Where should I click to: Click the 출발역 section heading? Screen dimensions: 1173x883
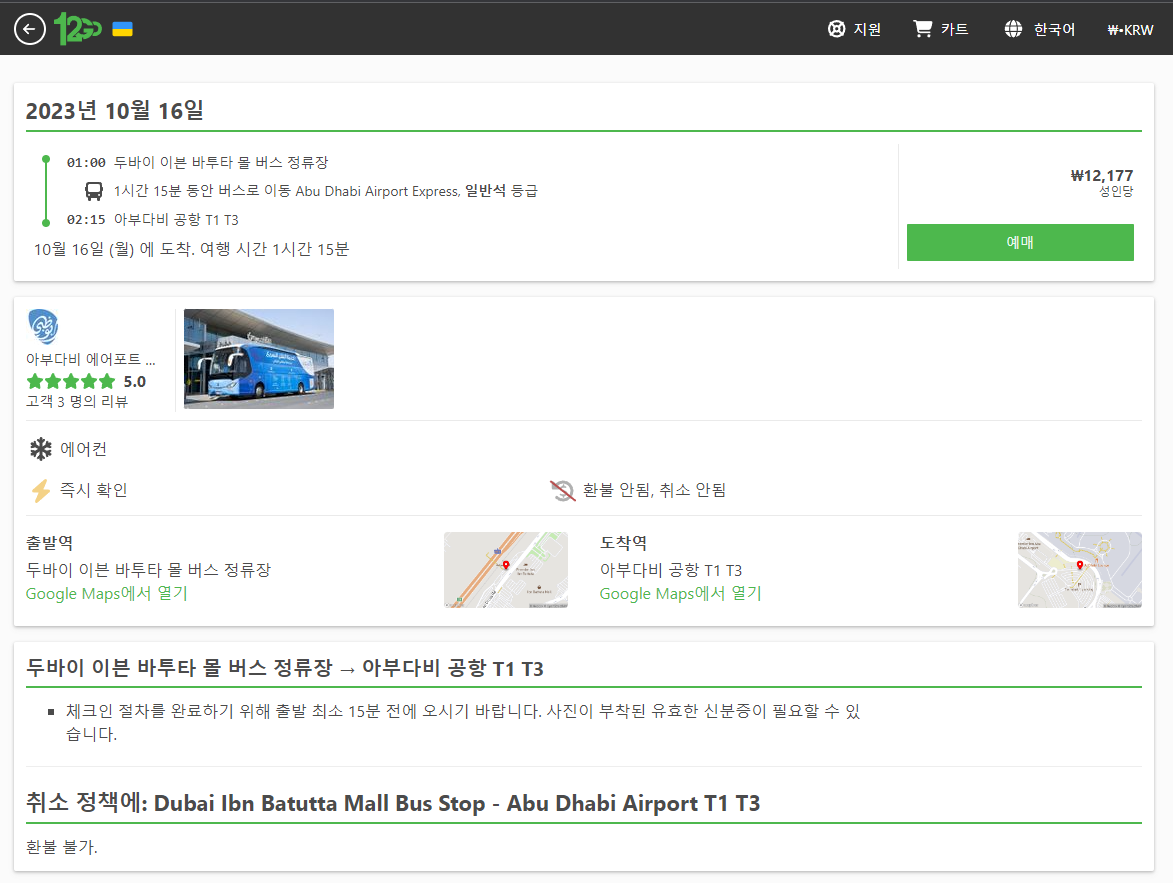[x=49, y=543]
